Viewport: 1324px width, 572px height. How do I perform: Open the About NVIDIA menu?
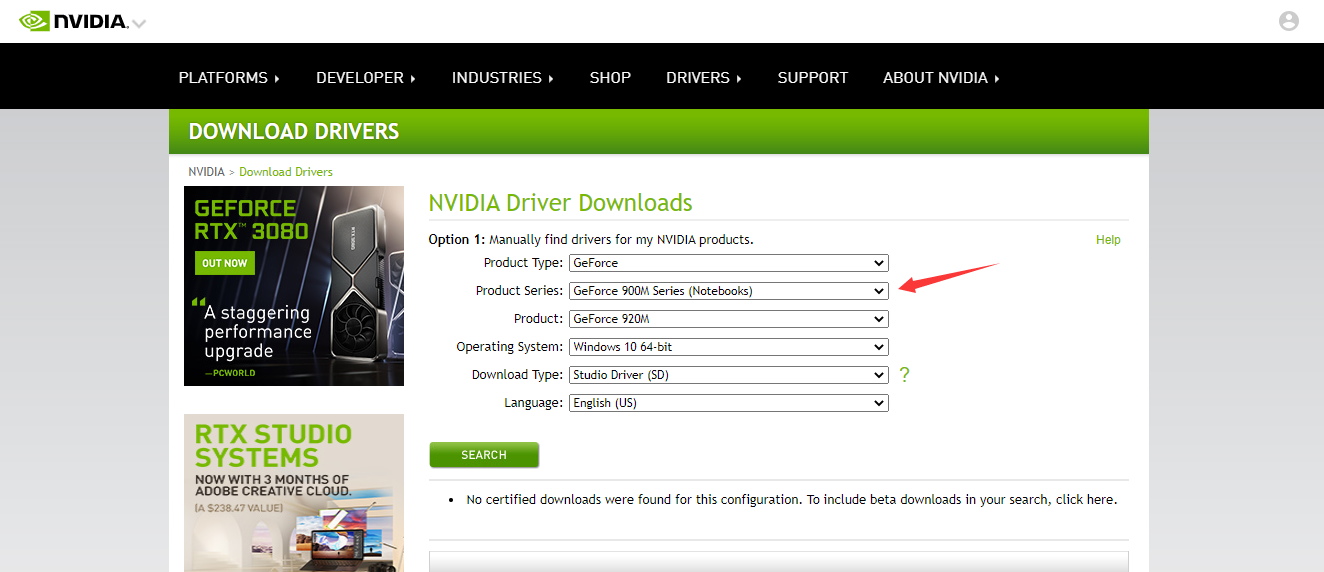[941, 78]
